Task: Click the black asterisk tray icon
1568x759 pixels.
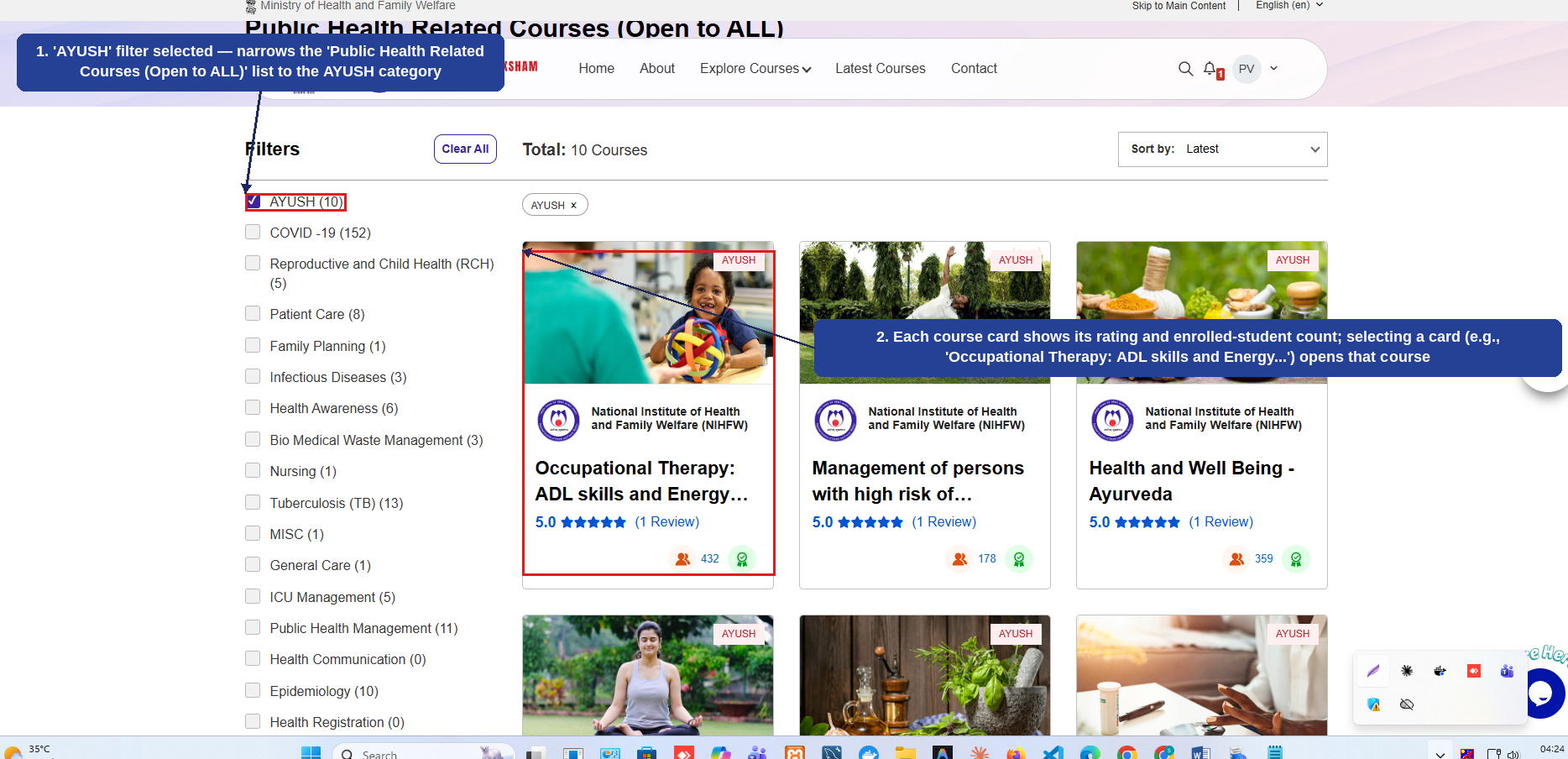Action: 1407,671
